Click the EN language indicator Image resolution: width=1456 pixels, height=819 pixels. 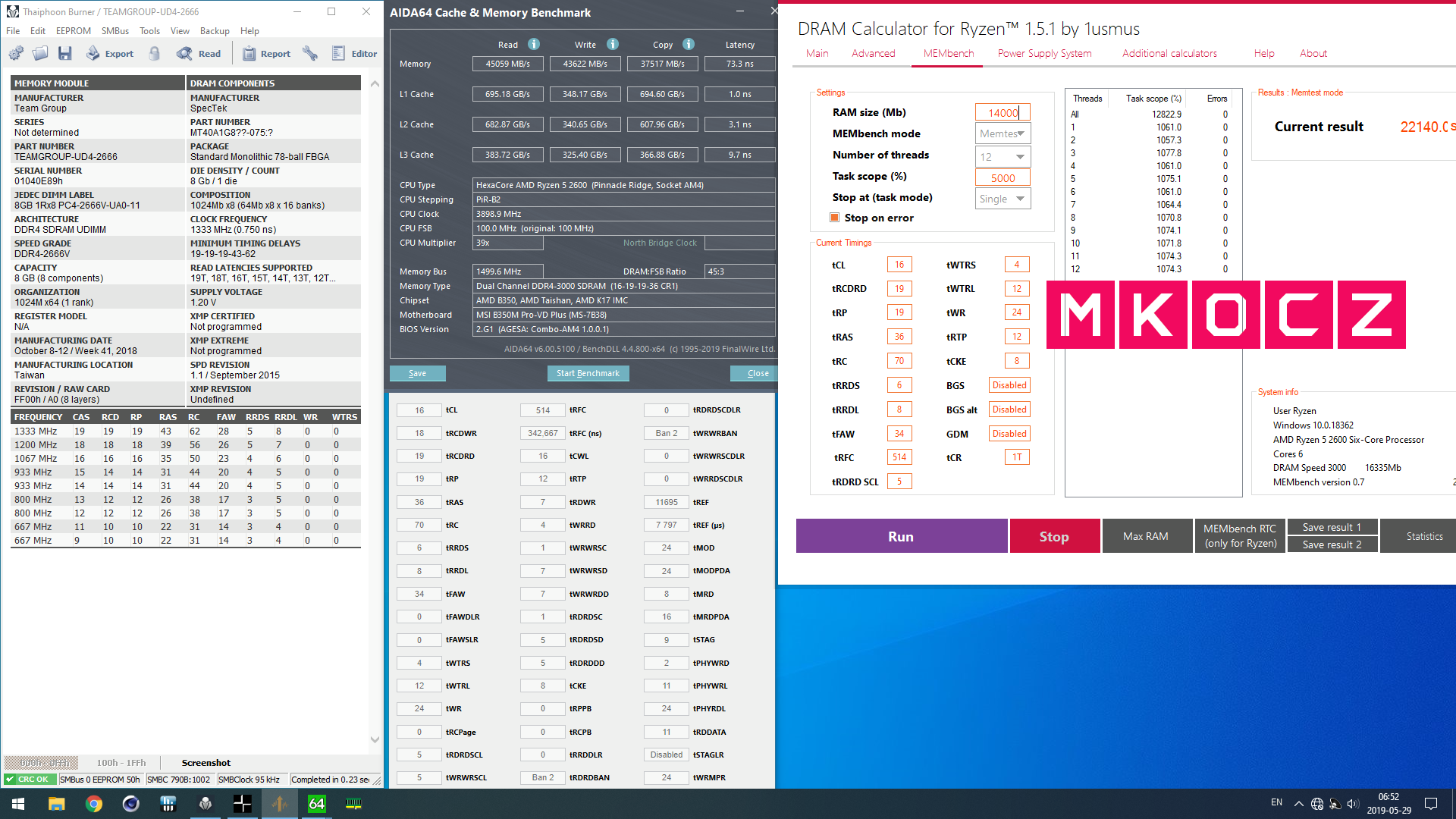[1276, 802]
